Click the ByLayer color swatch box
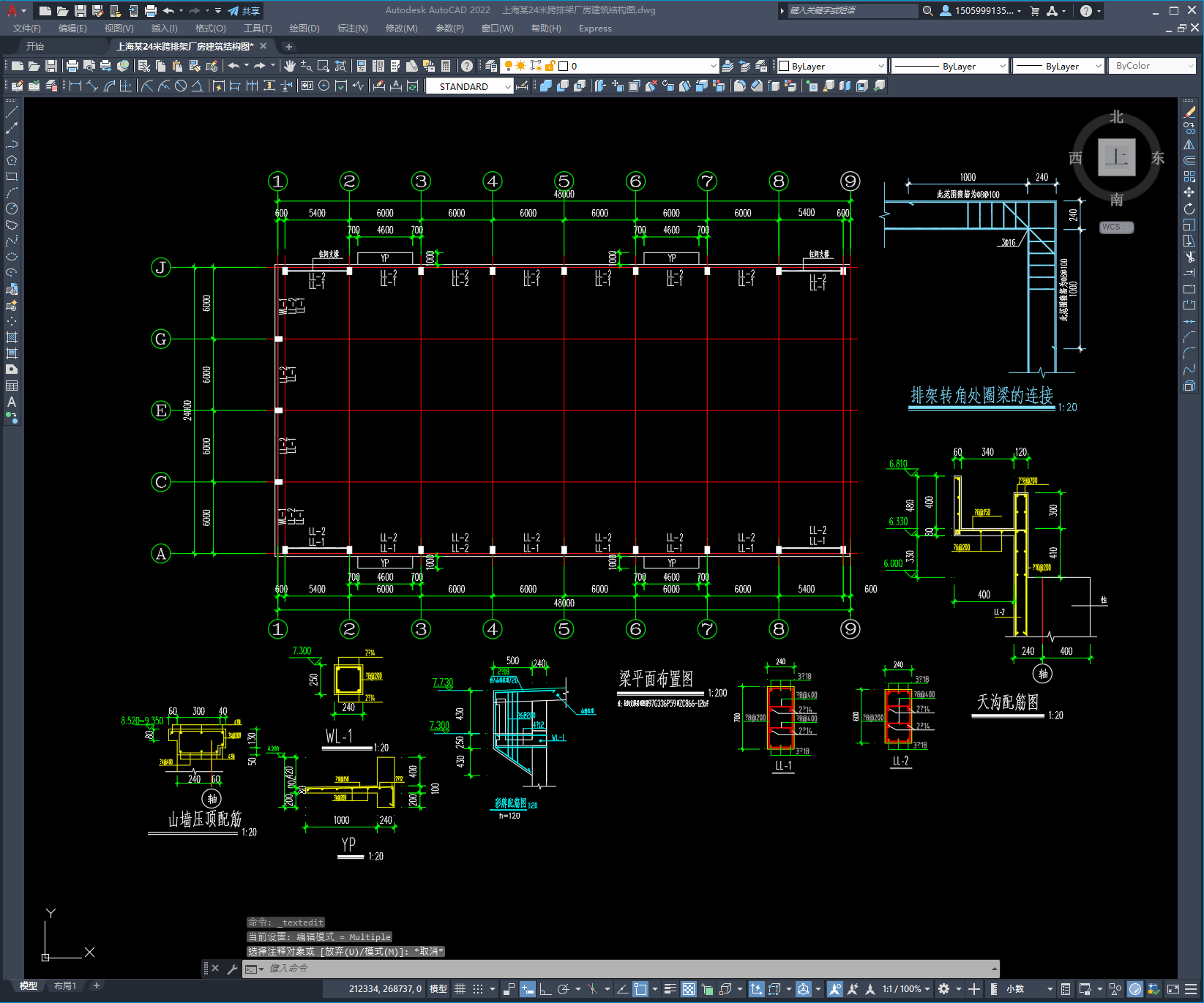 pos(784,66)
